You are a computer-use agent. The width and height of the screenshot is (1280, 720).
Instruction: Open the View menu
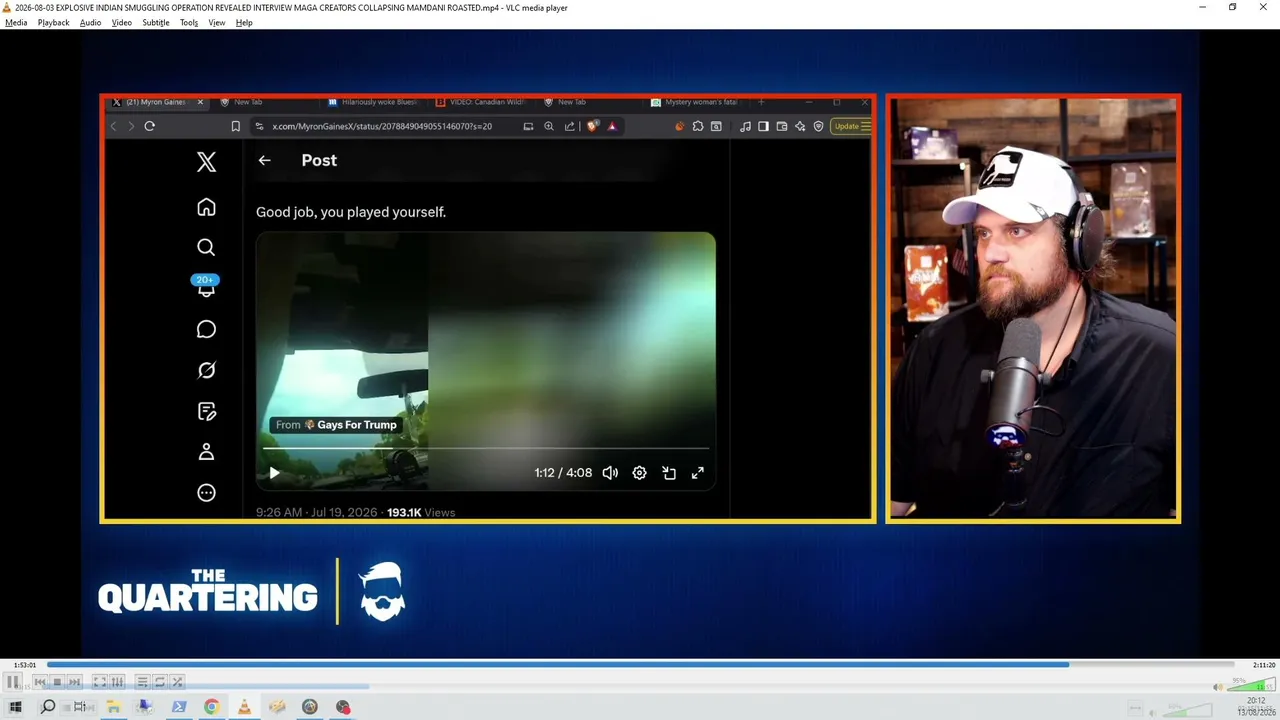[217, 23]
